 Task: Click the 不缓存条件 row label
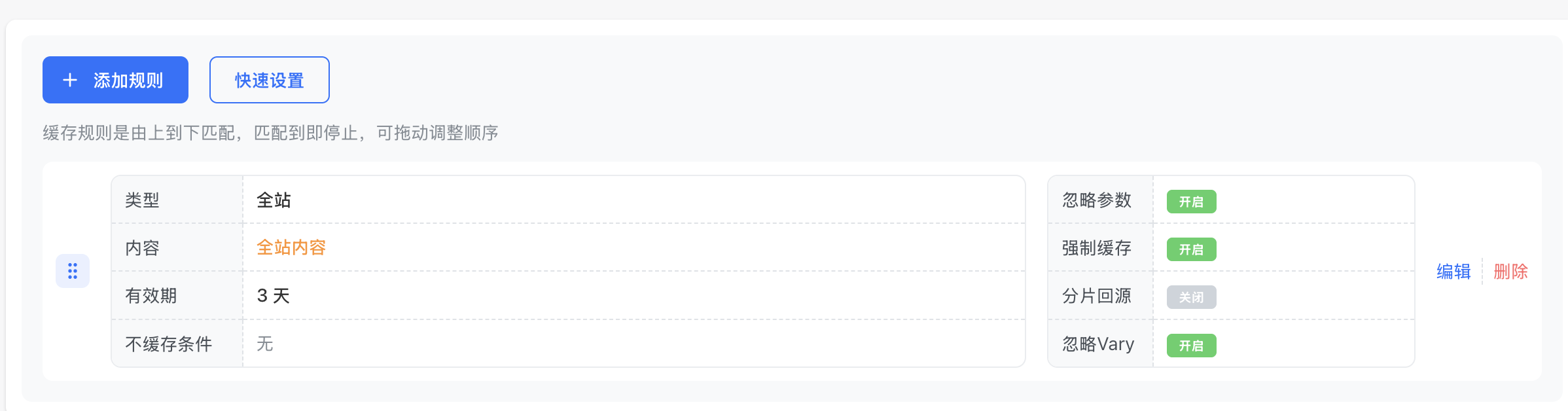[x=169, y=344]
